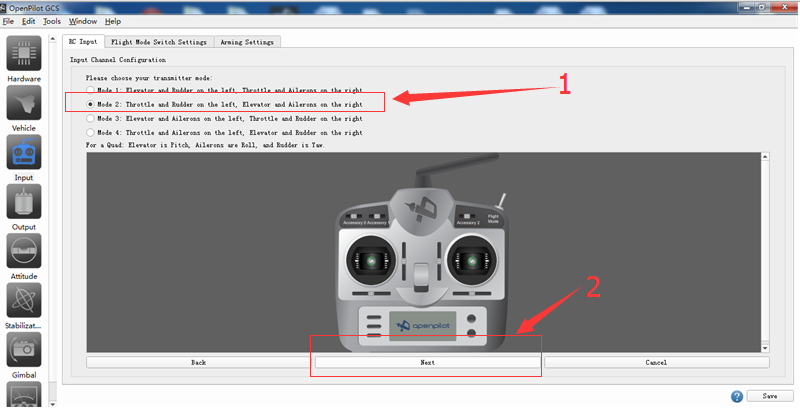This screenshot has height=413, width=800.
Task: Open the Gimbal camera settings page
Action: 24,350
